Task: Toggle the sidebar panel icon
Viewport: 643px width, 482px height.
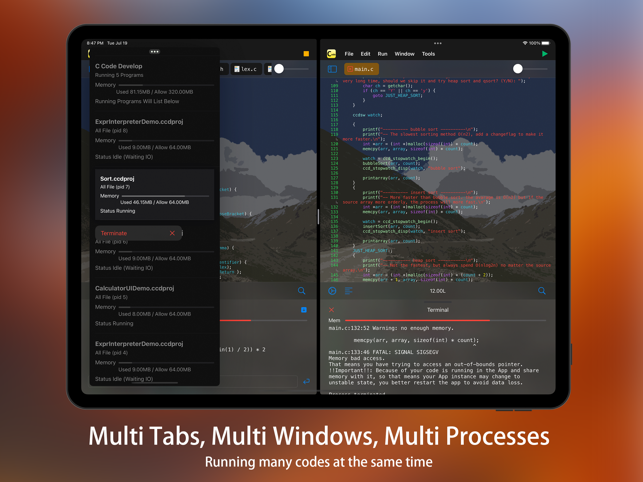Action: [x=332, y=69]
